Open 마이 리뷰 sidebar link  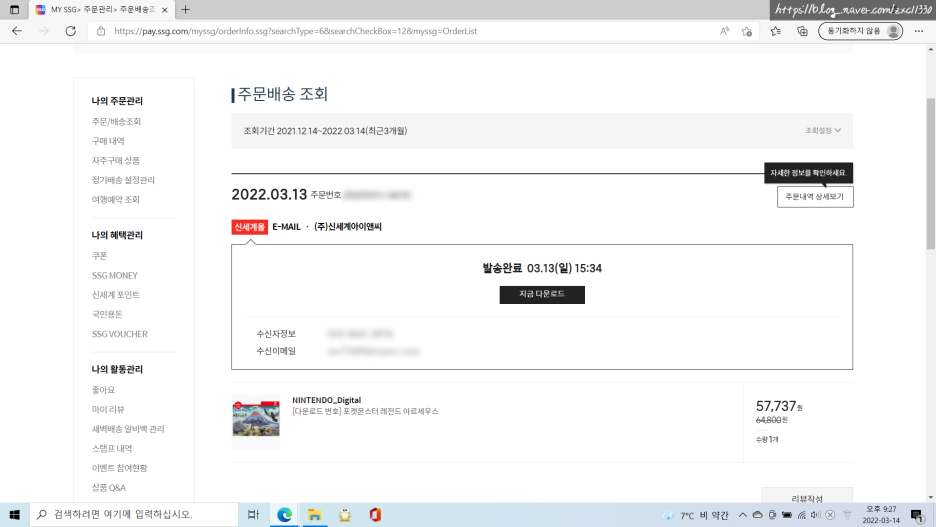[x=108, y=409]
